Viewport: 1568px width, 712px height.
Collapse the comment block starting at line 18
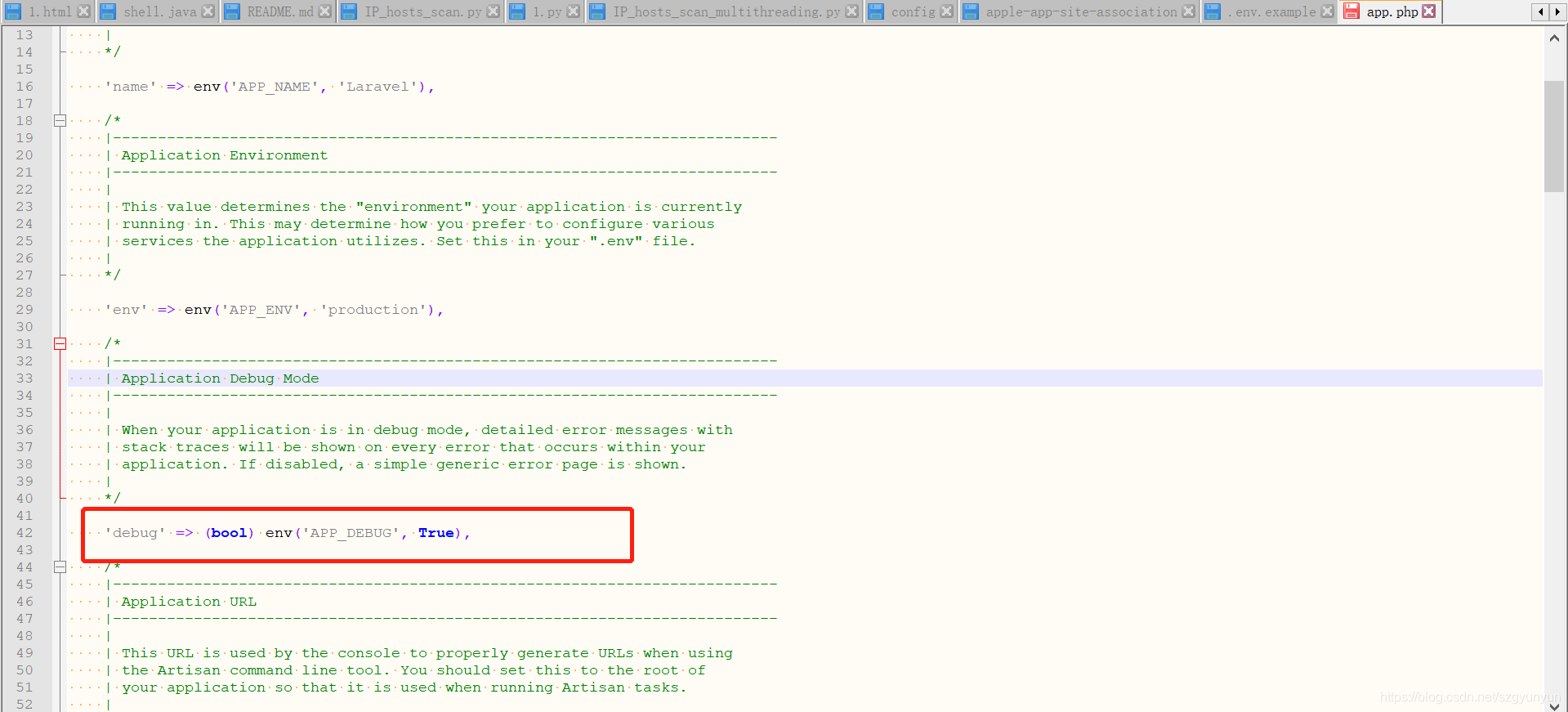[x=60, y=120]
